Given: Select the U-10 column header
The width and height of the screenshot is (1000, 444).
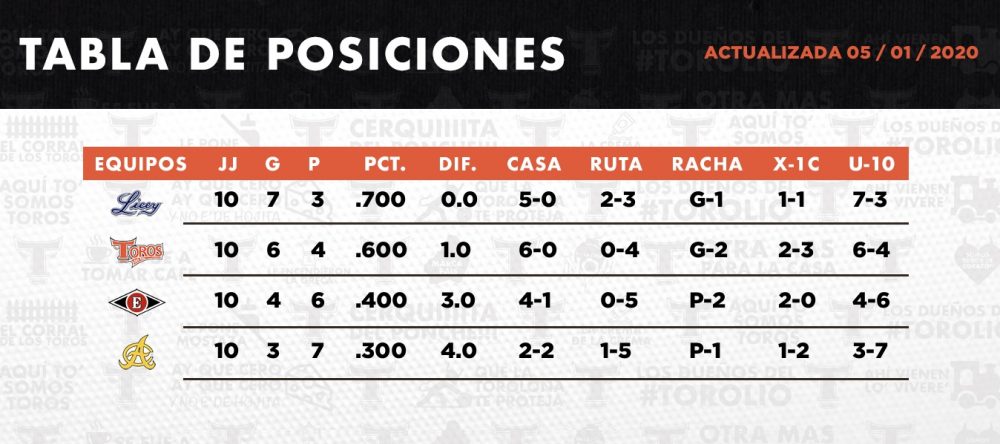Looking at the screenshot, I should 871,165.
